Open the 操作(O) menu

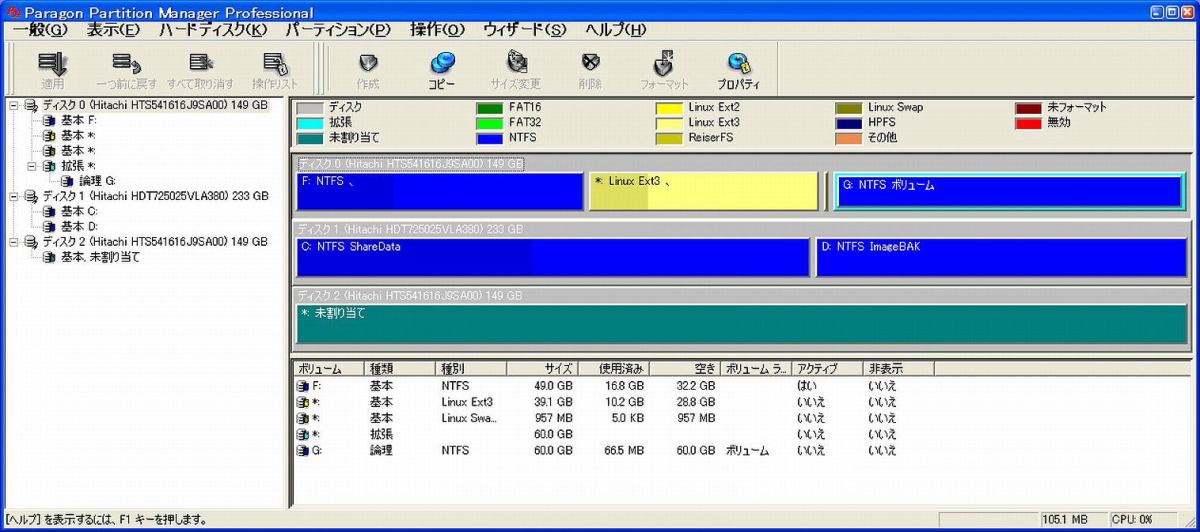pyautogui.click(x=437, y=30)
